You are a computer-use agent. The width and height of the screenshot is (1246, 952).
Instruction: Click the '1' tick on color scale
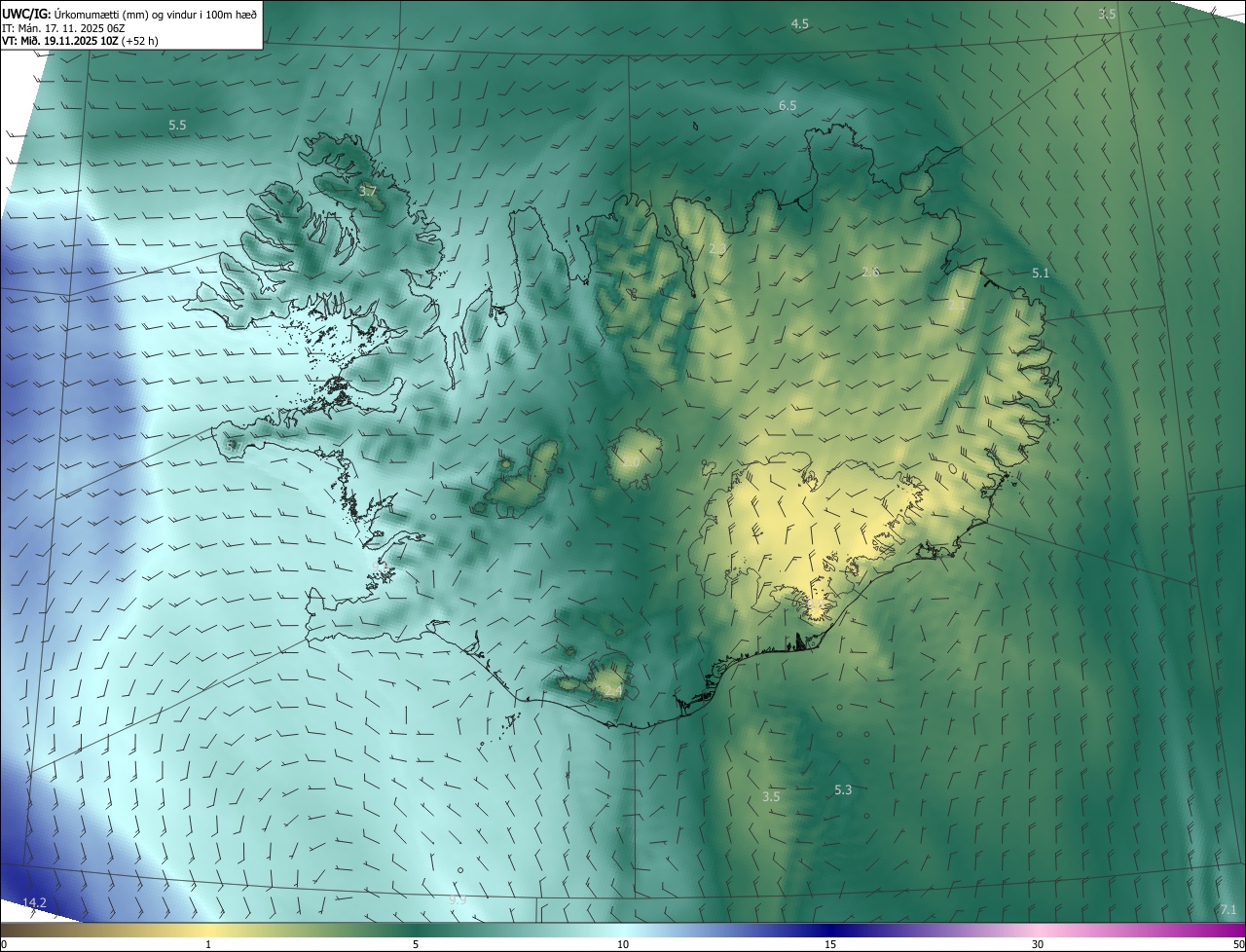(x=208, y=944)
